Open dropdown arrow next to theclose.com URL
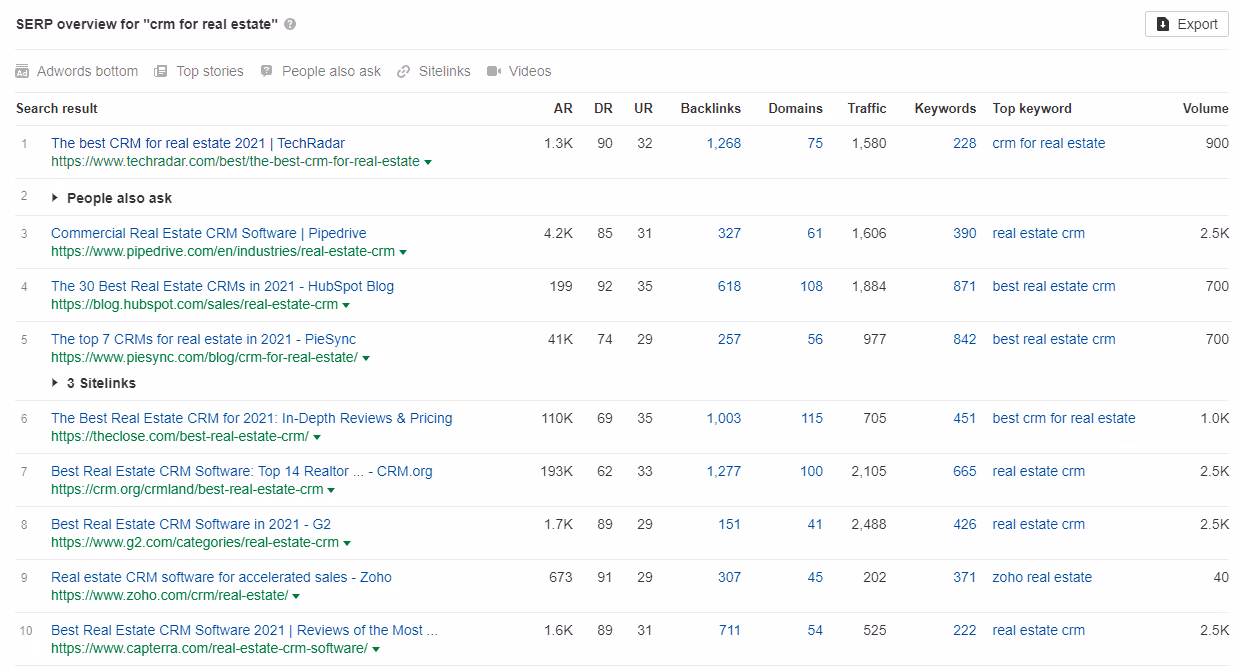The width and height of the screenshot is (1241, 669). click(317, 437)
